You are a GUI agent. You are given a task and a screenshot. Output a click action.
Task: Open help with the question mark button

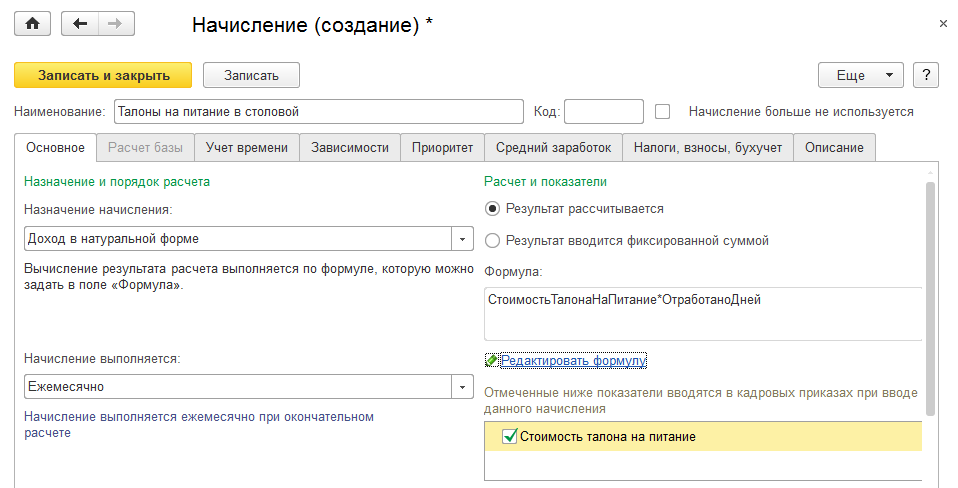[x=926, y=75]
